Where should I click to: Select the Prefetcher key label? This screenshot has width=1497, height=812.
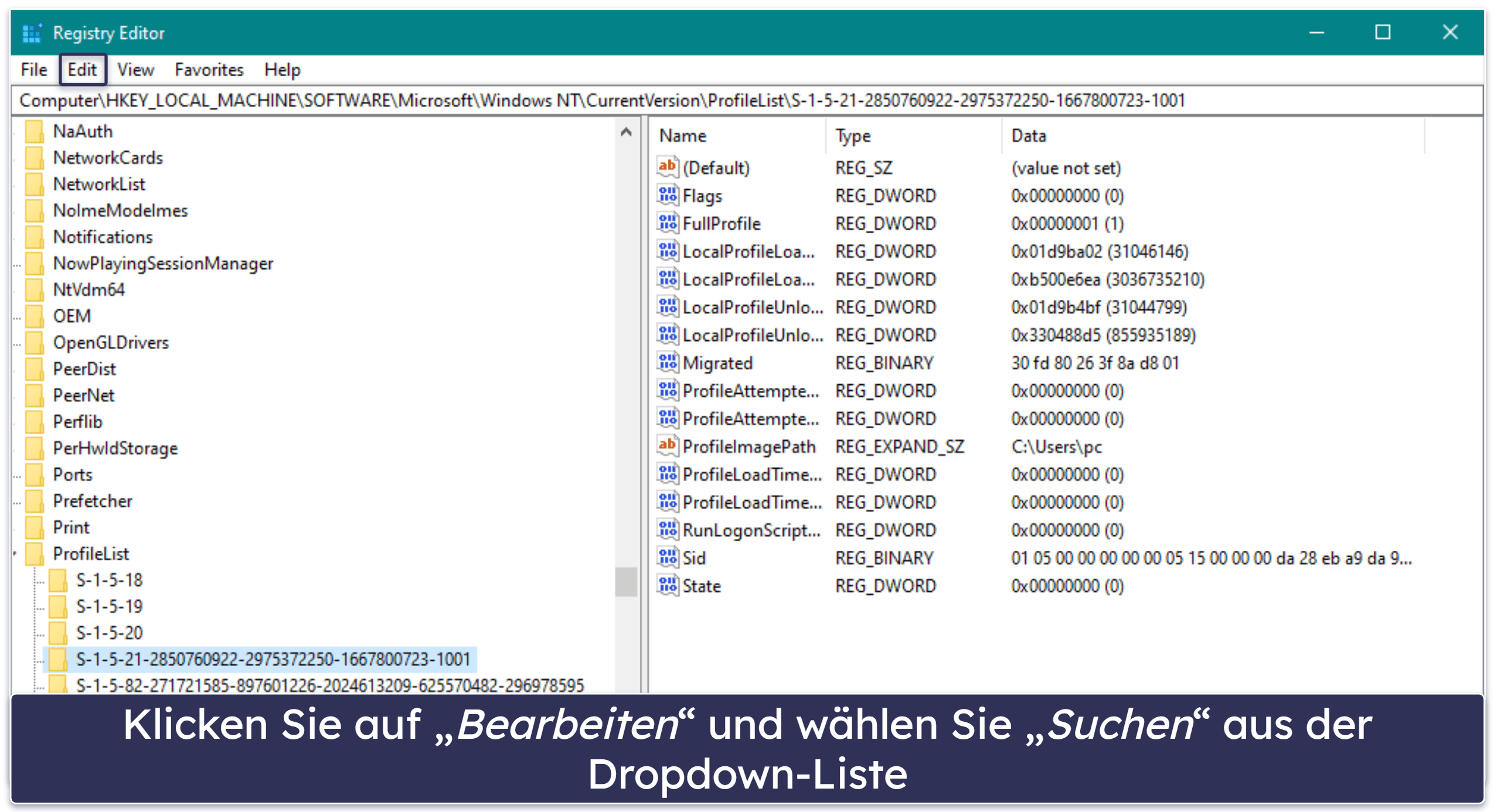click(93, 501)
